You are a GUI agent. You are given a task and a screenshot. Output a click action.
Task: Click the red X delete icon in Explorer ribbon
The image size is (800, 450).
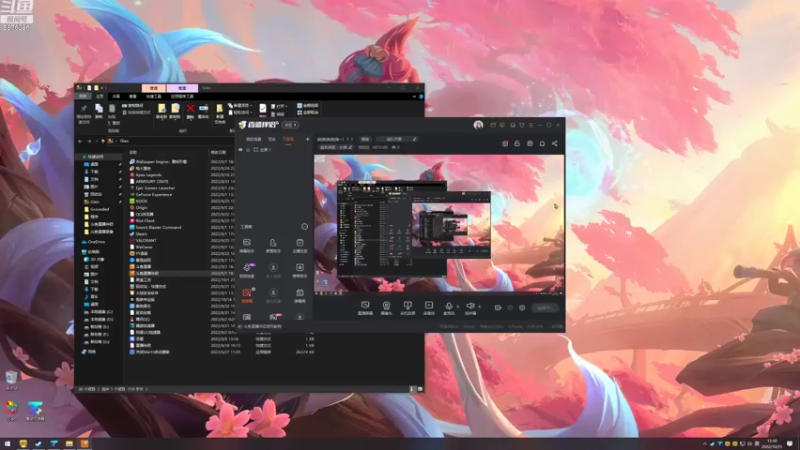(x=190, y=108)
